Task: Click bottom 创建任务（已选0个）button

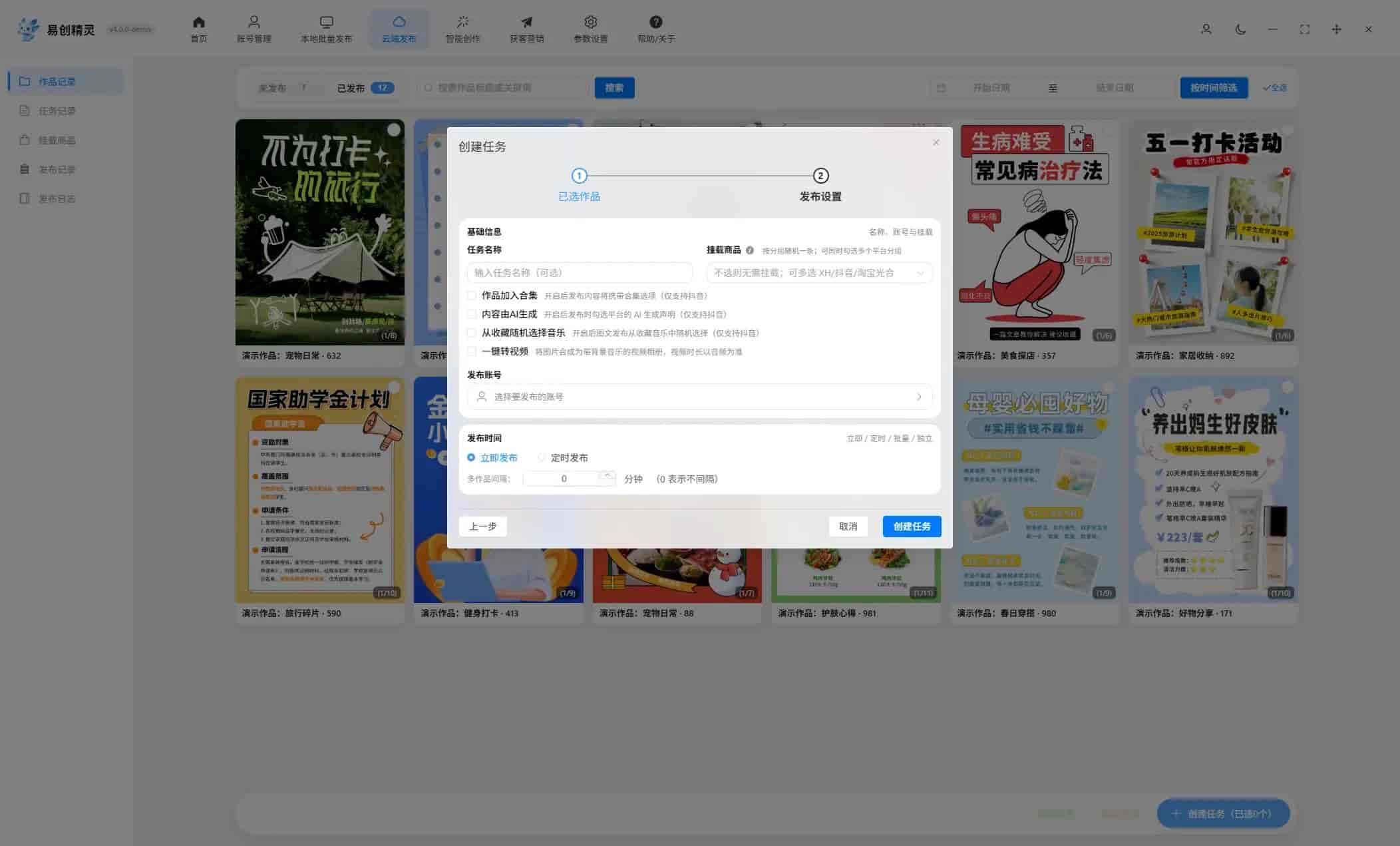Action: pyautogui.click(x=1223, y=813)
